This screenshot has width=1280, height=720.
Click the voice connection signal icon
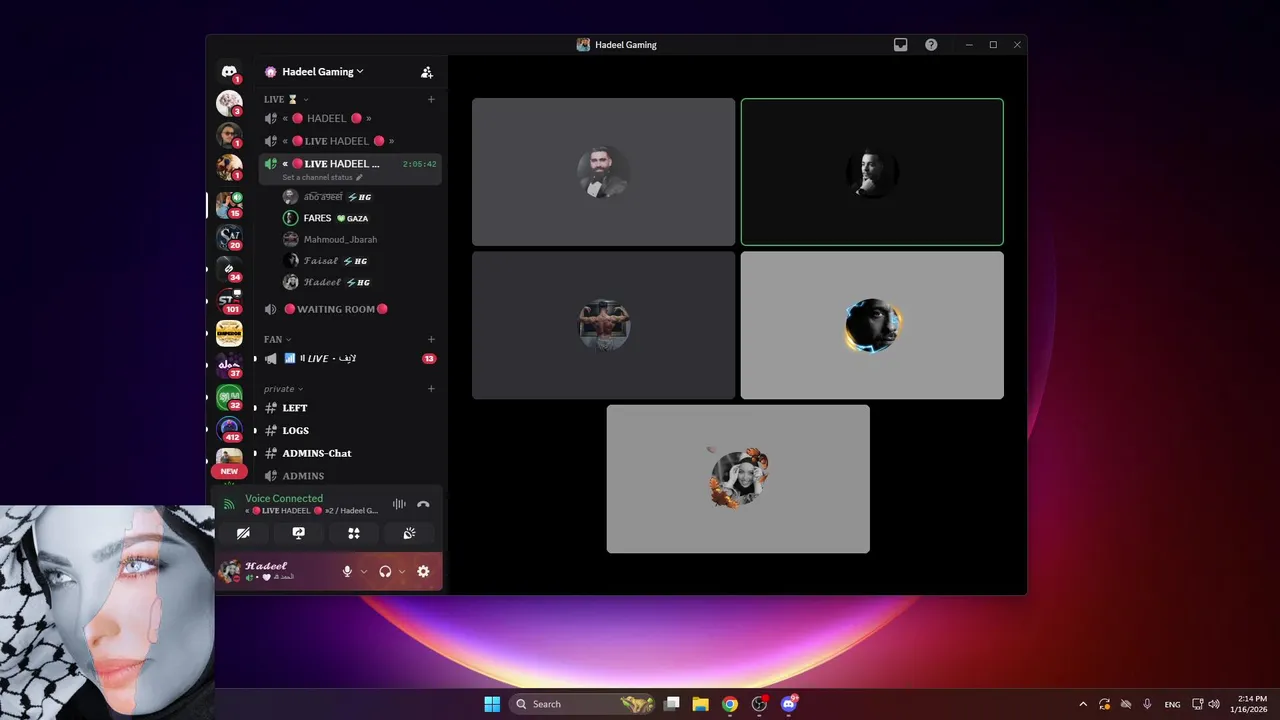(229, 504)
